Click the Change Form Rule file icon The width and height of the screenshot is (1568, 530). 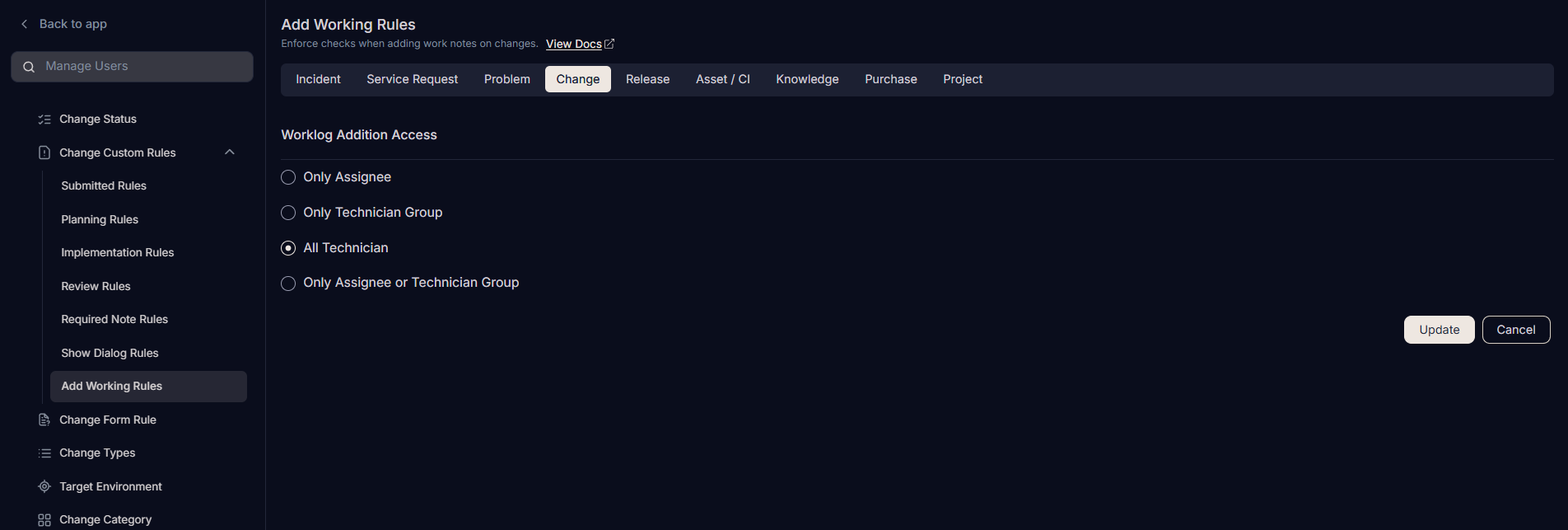[x=44, y=420]
